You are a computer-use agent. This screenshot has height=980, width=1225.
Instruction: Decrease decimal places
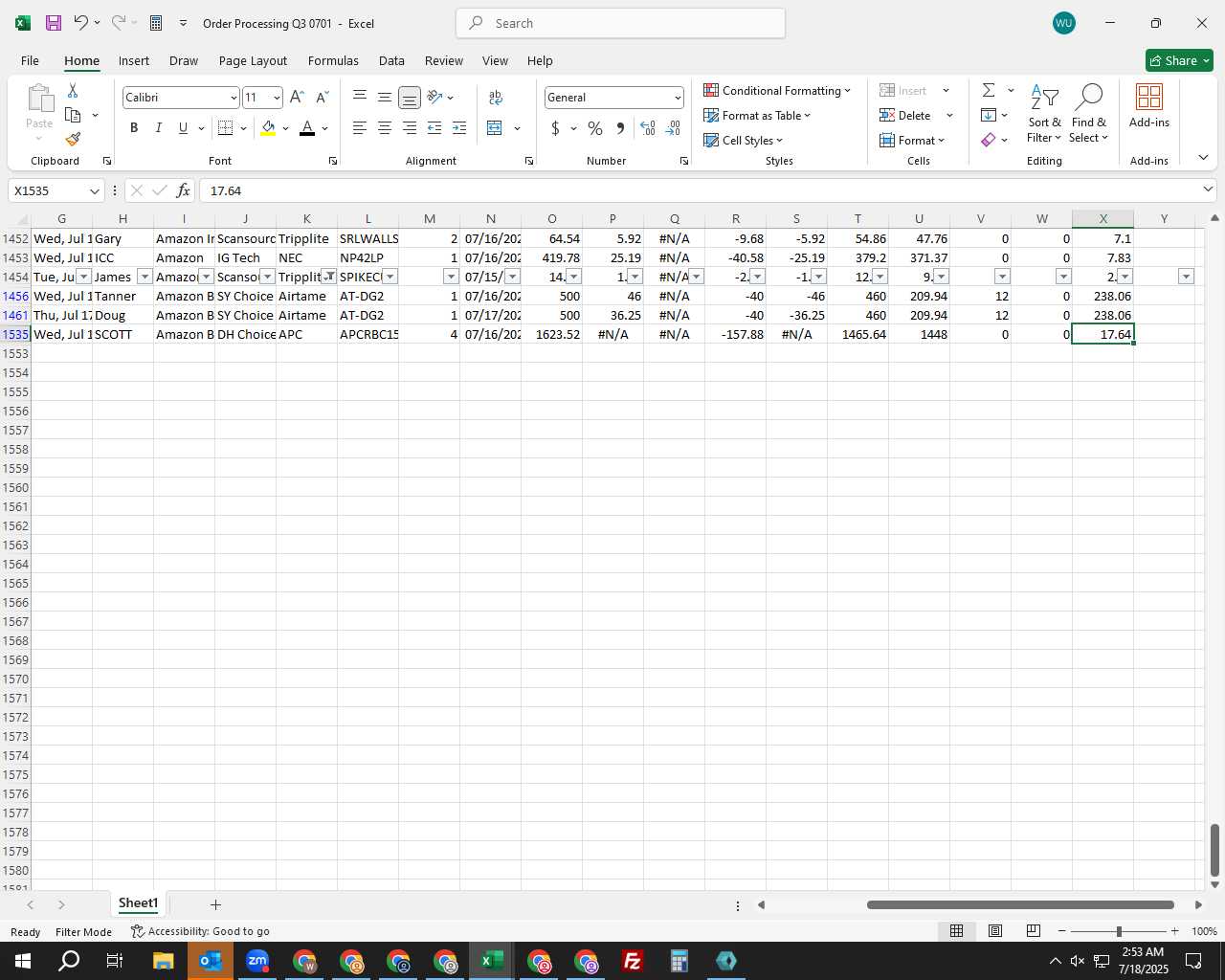(x=673, y=127)
